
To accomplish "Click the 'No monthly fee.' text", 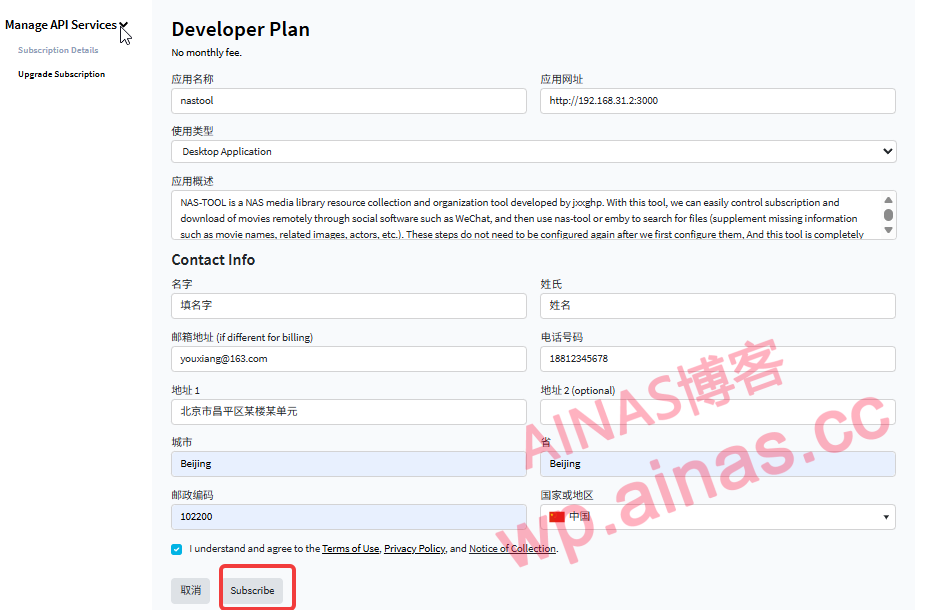I will click(207, 53).
